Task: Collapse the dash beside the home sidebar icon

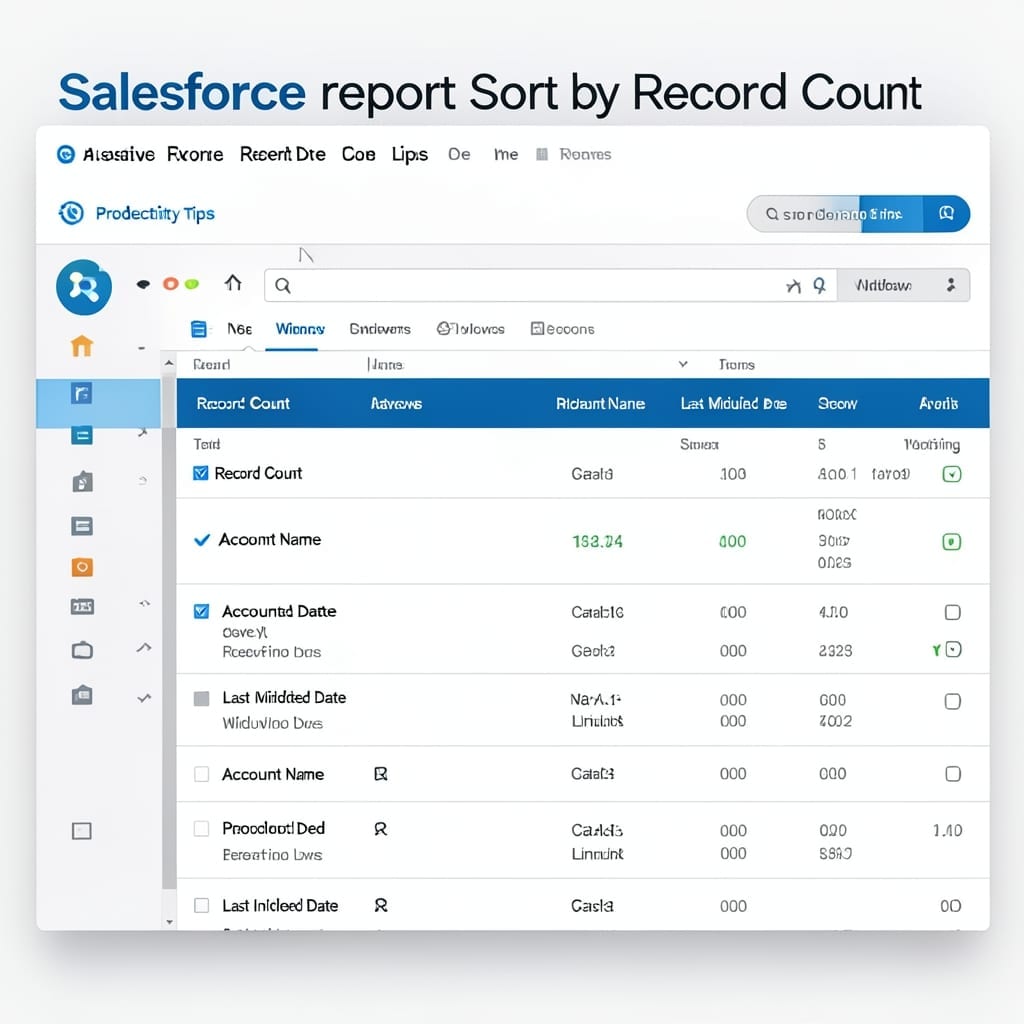Action: [x=142, y=348]
